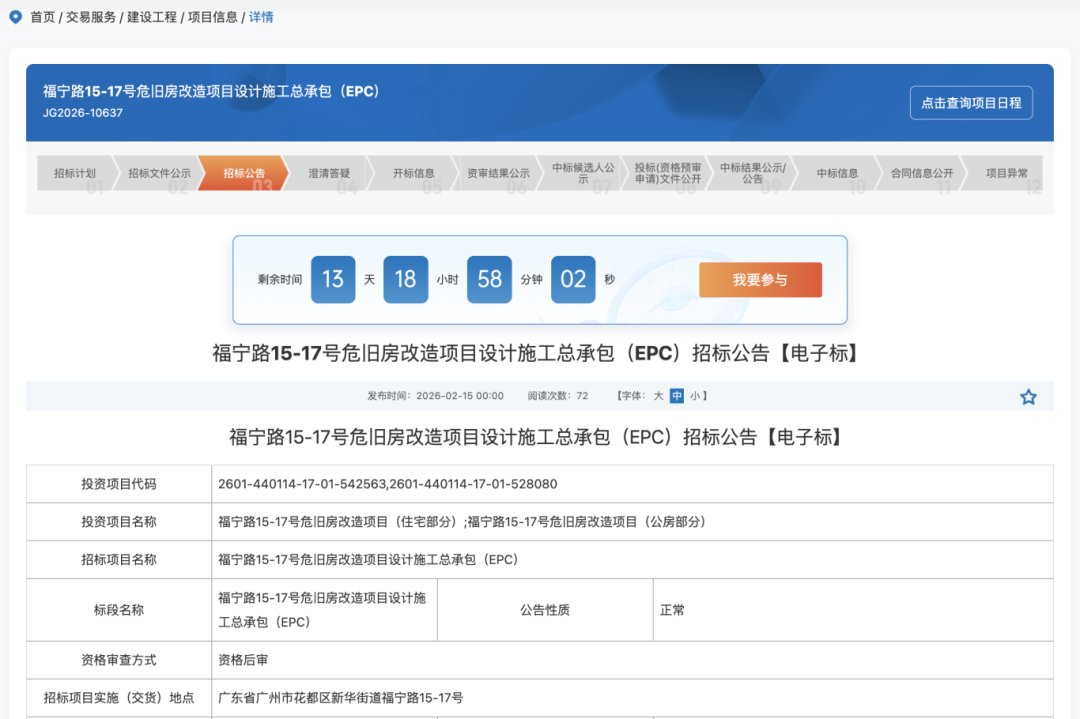Image resolution: width=1080 pixels, height=719 pixels.
Task: Favorite the announcement with the star icon
Action: coord(1028,397)
